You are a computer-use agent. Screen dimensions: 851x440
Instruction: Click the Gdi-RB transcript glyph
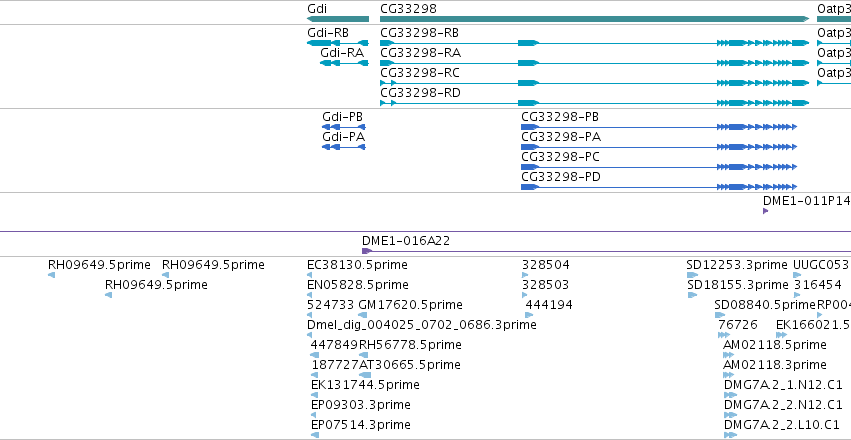click(338, 43)
